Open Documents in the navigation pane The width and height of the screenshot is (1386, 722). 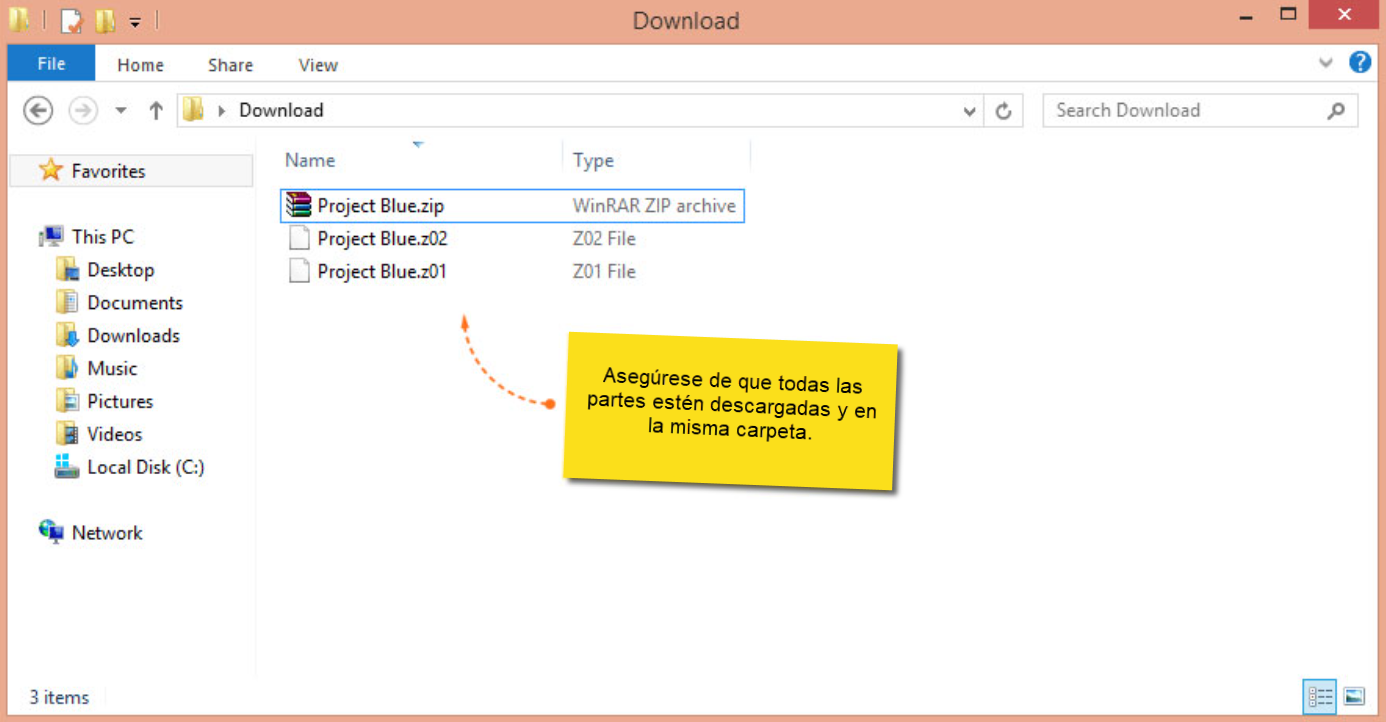(x=135, y=303)
